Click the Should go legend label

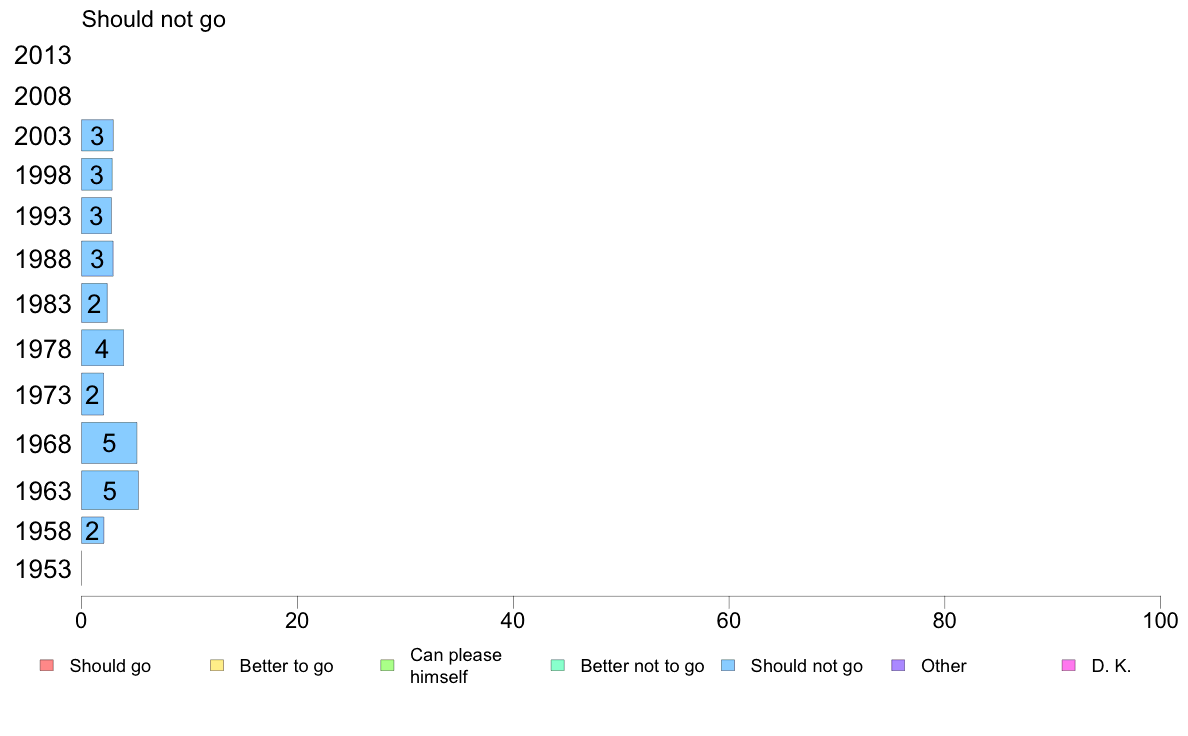(110, 666)
